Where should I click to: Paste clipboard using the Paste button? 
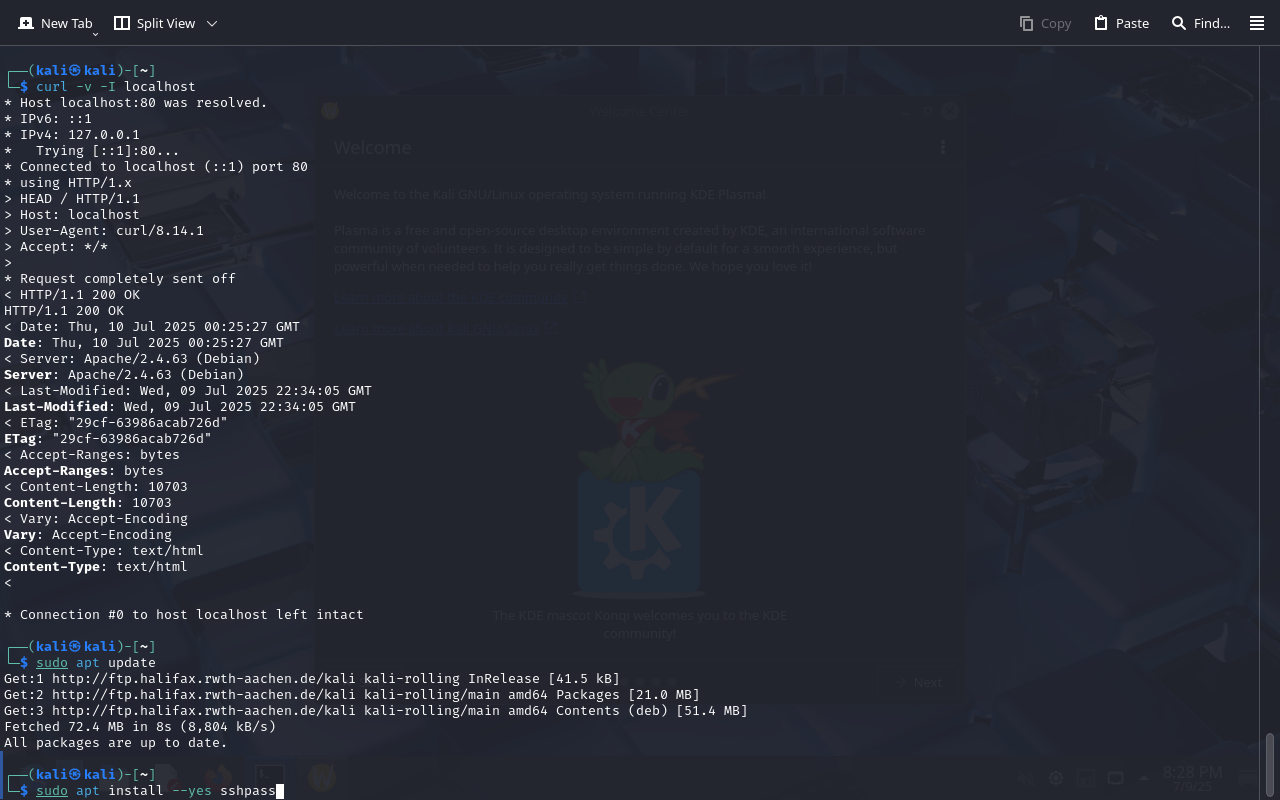coord(1121,23)
